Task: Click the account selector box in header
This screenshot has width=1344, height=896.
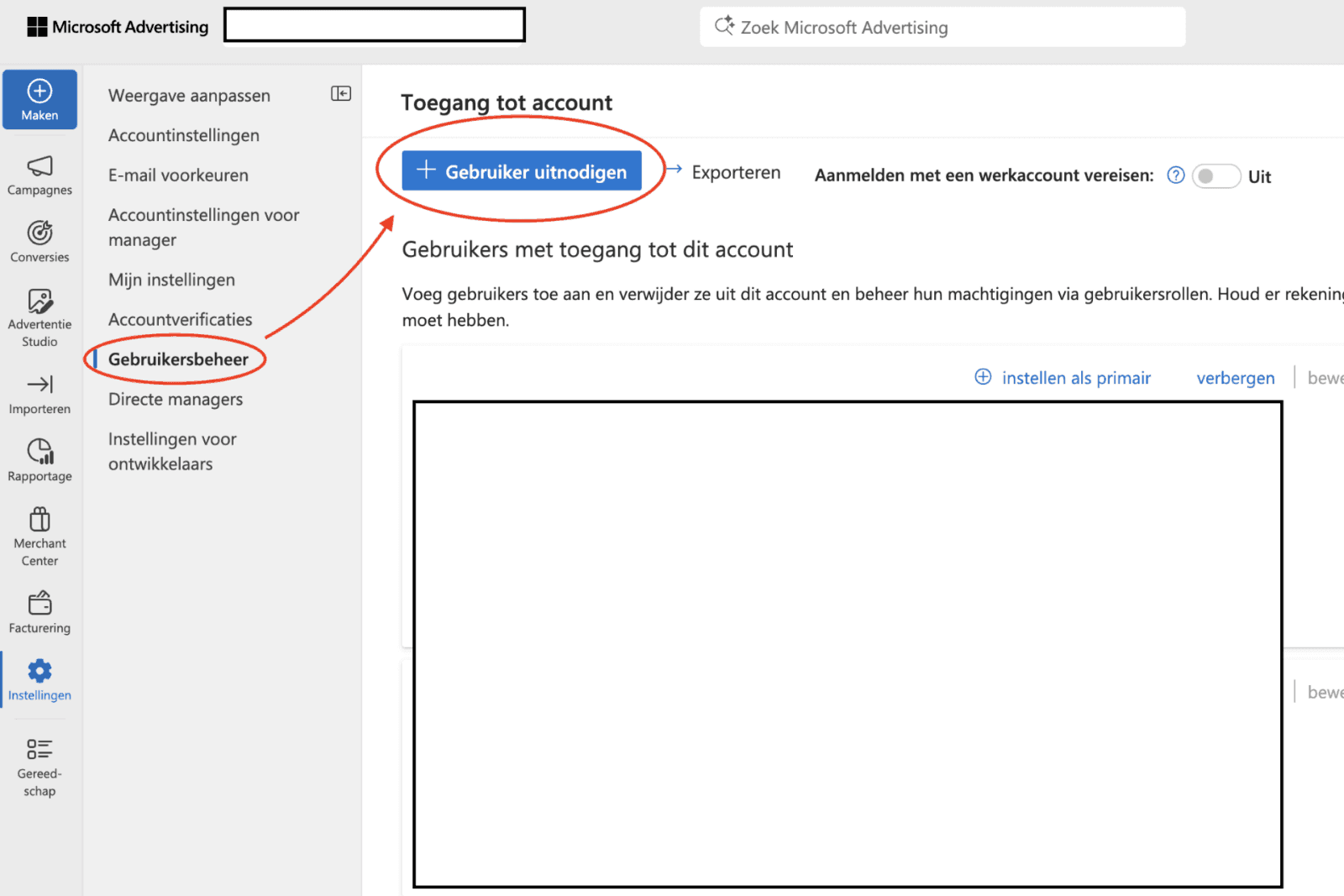Action: 375,24
